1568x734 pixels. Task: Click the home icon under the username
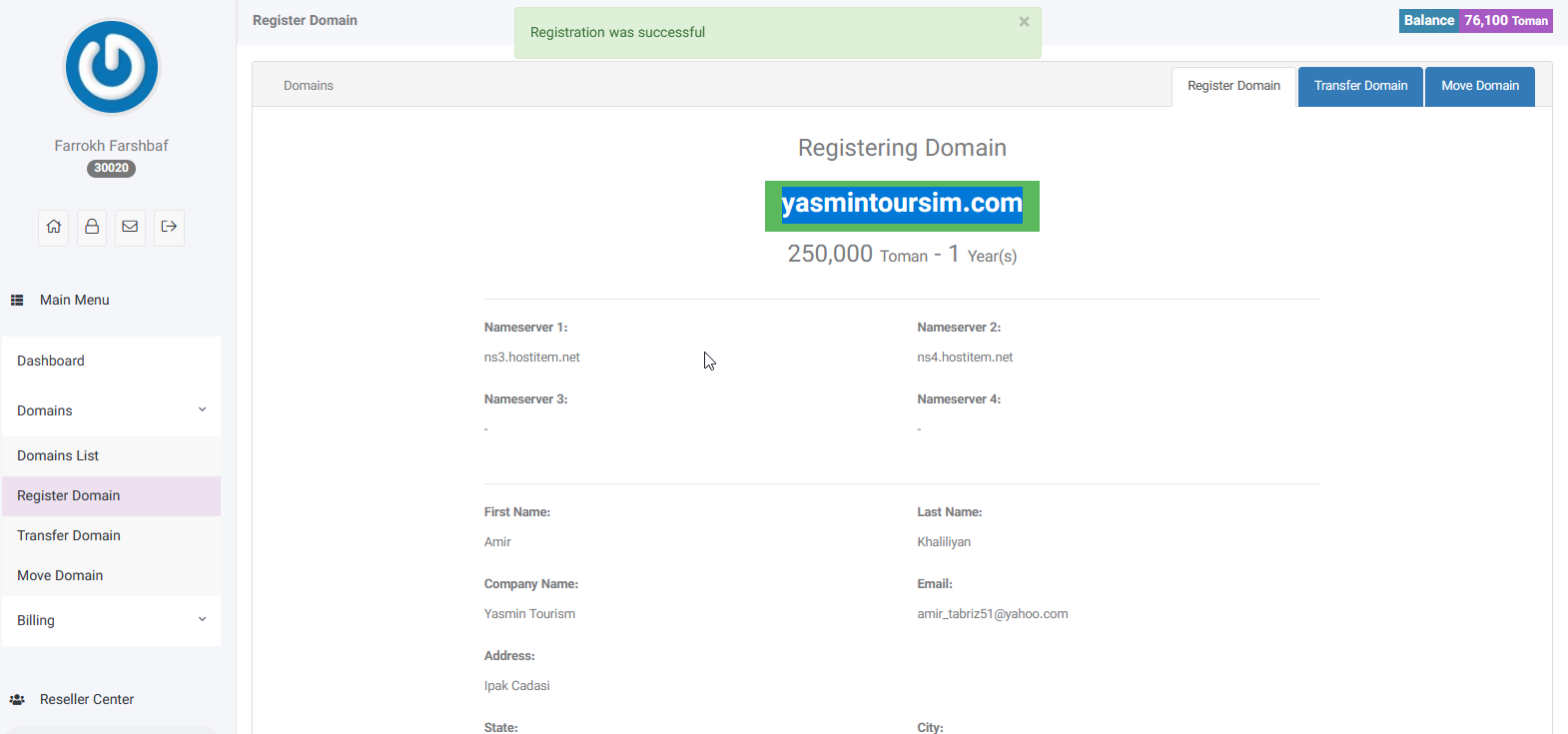[54, 227]
